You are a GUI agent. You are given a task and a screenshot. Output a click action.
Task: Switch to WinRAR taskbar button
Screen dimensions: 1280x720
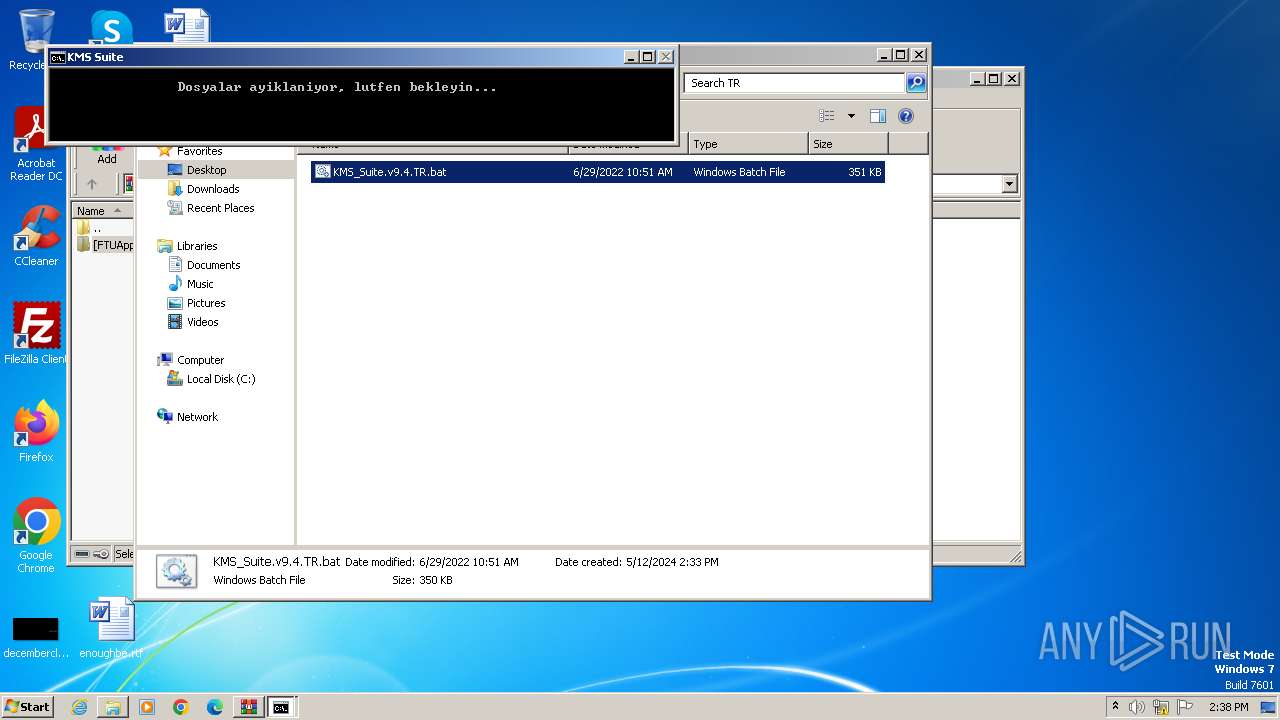(248, 707)
